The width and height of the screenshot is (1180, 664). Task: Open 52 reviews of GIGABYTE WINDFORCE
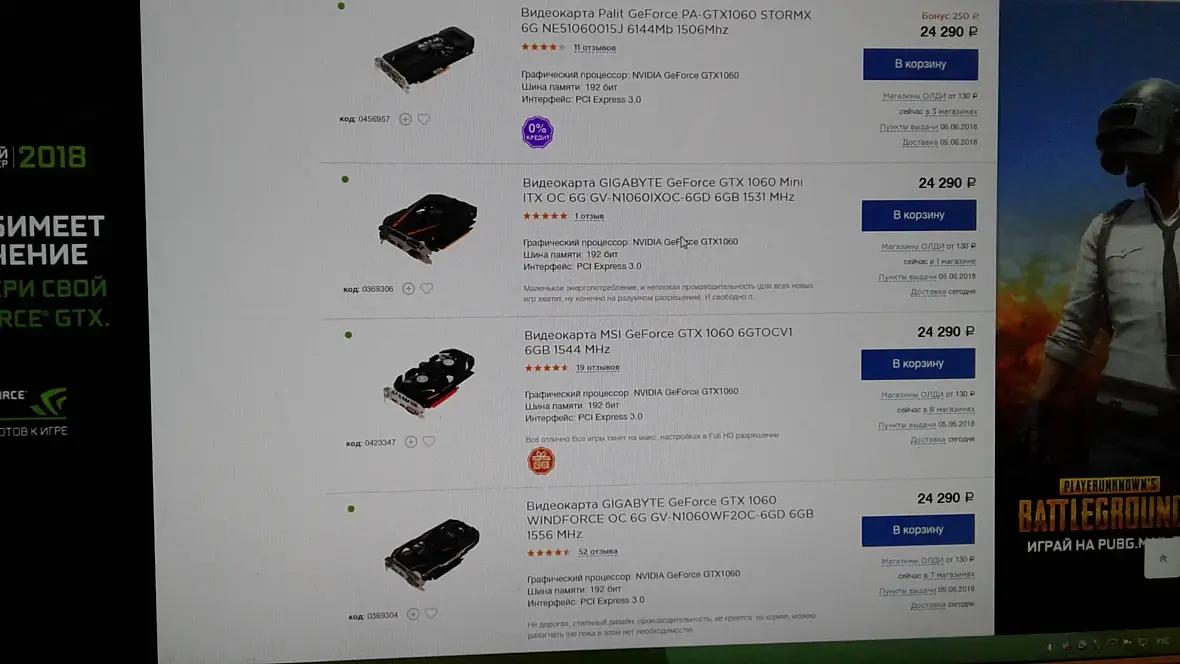[598, 552]
